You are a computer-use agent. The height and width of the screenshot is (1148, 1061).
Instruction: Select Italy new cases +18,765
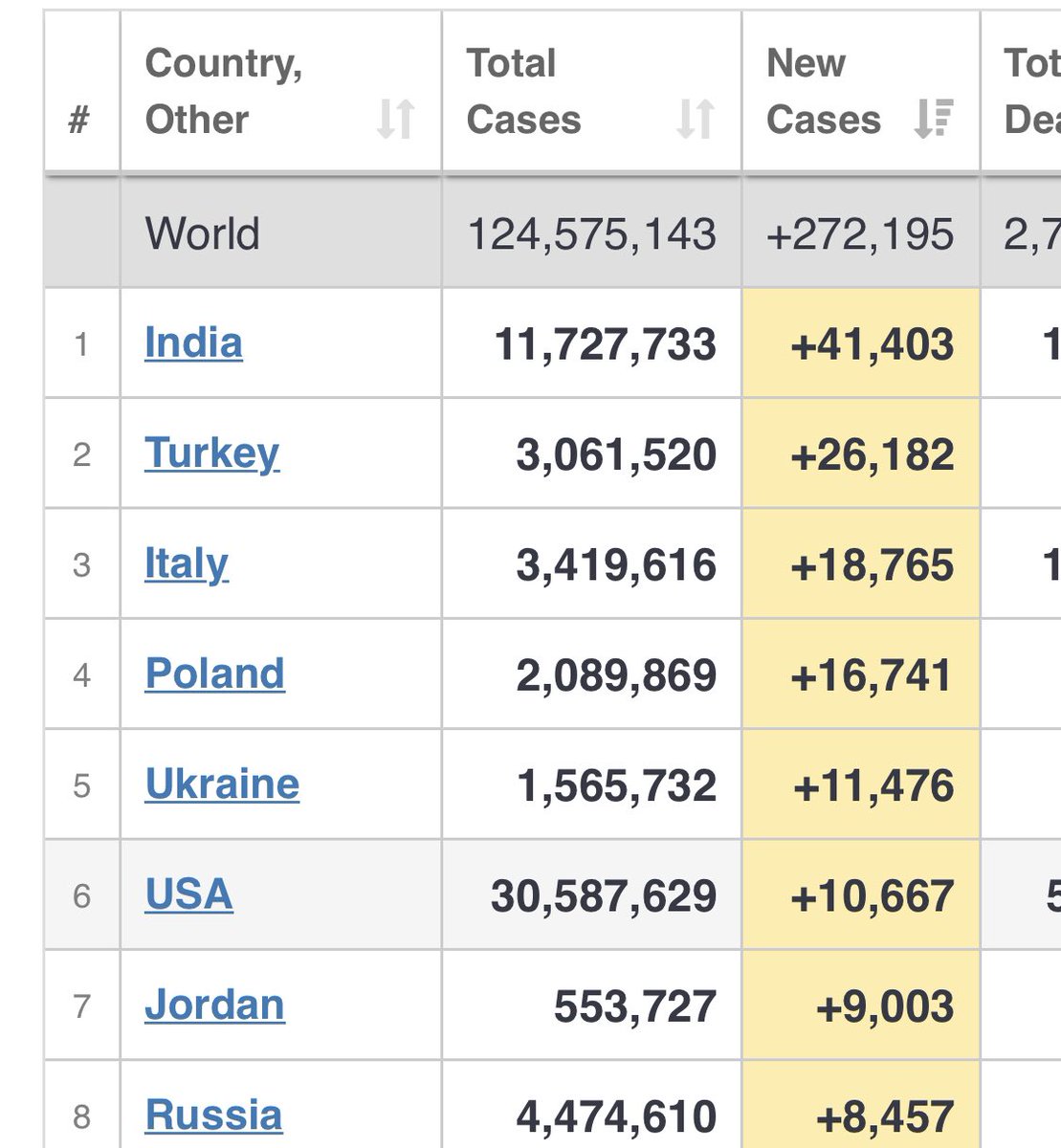pyautogui.click(x=873, y=564)
